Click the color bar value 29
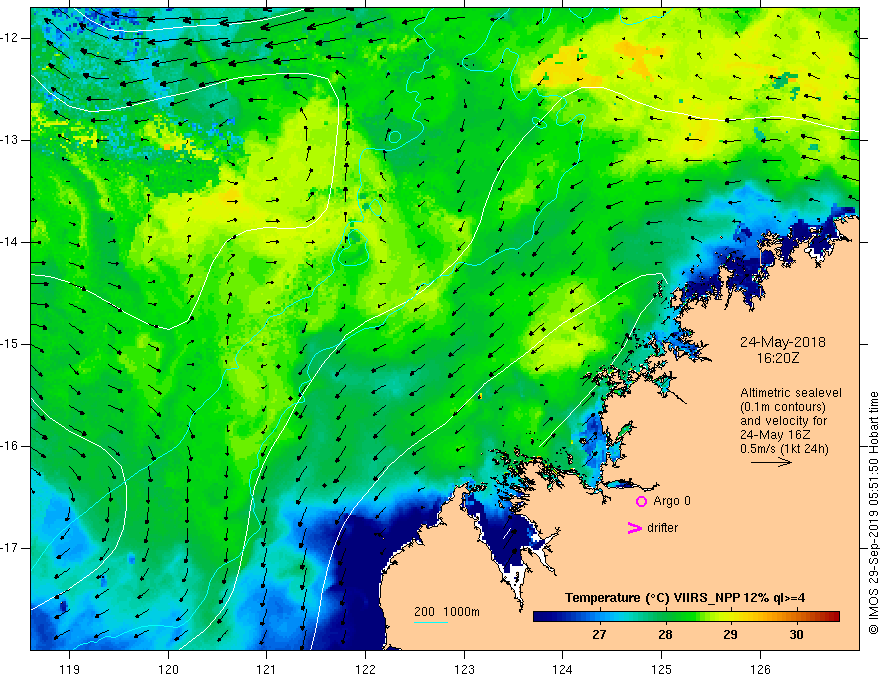Screen dimensions: 880x680 (730, 635)
